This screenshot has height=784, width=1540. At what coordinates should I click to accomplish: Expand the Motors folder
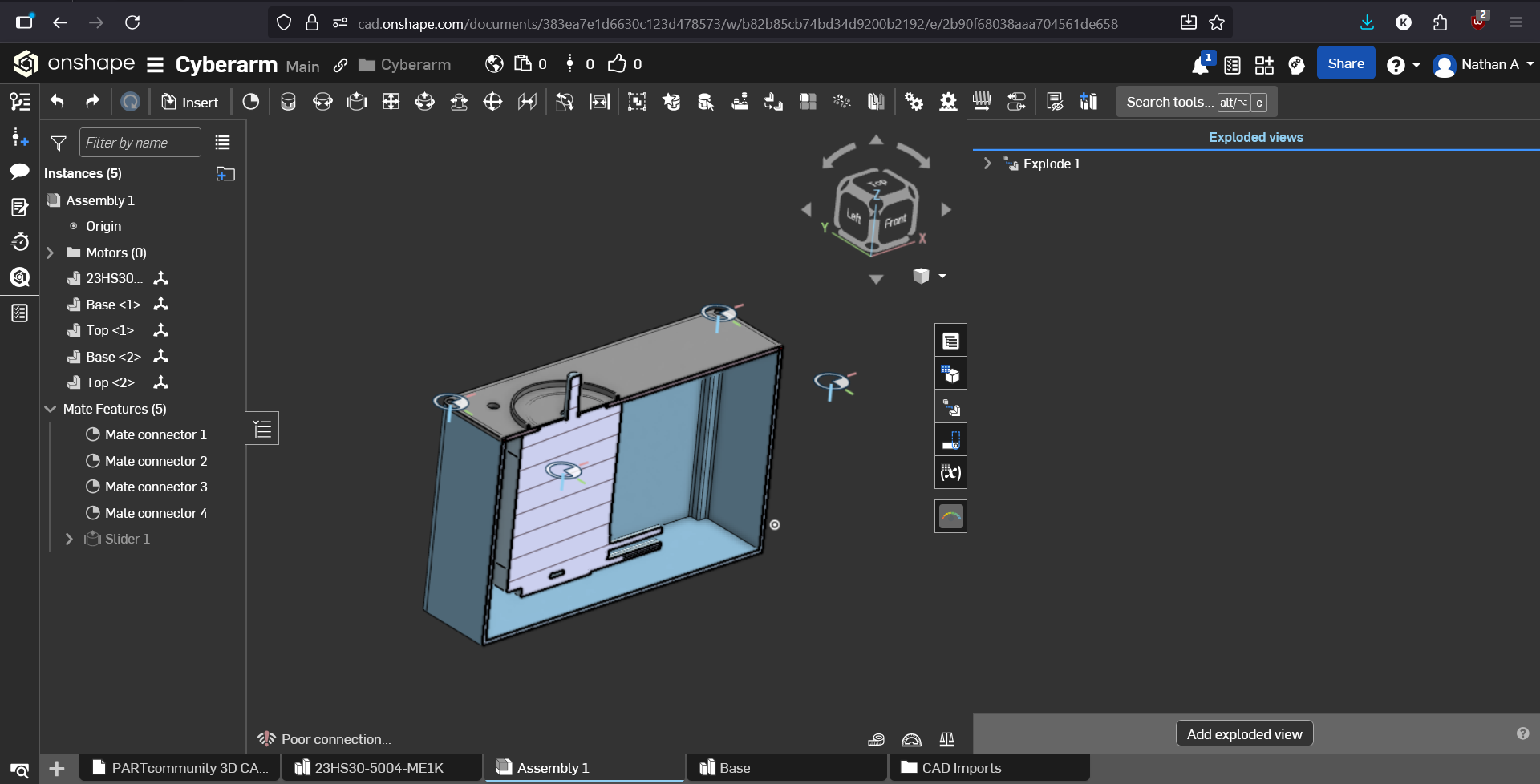pyautogui.click(x=51, y=253)
